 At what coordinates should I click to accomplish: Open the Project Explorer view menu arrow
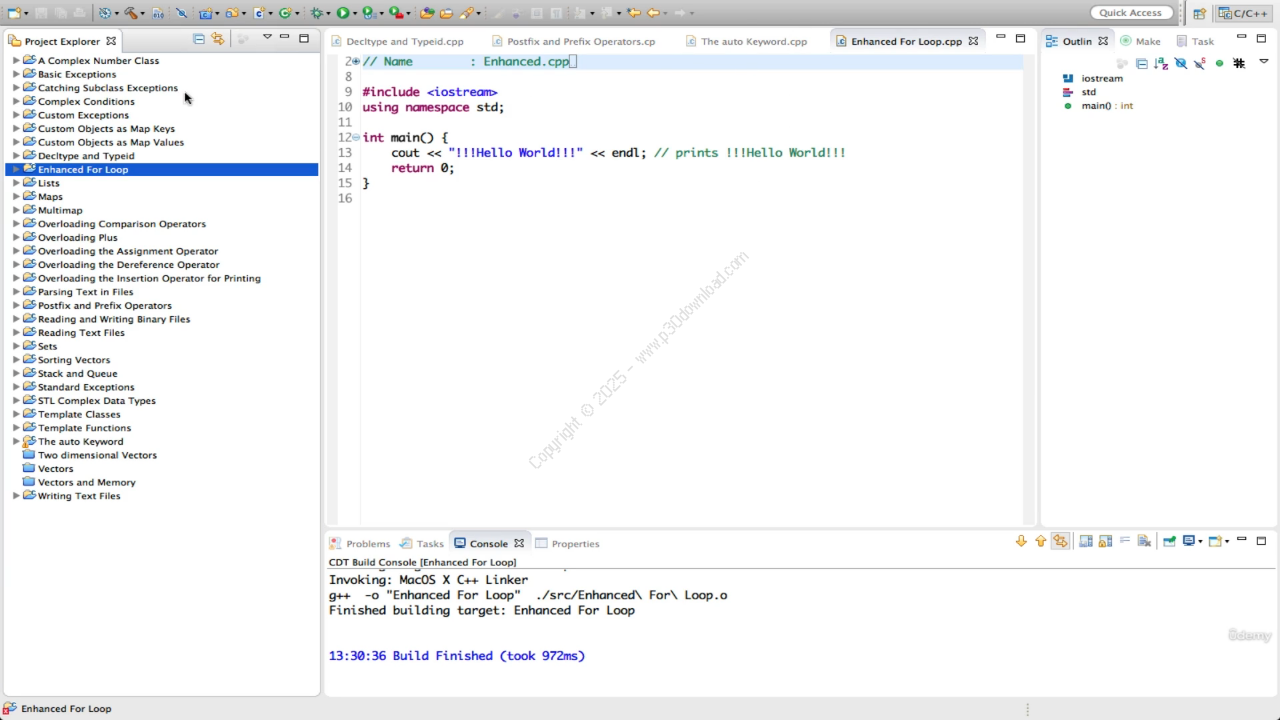(267, 37)
